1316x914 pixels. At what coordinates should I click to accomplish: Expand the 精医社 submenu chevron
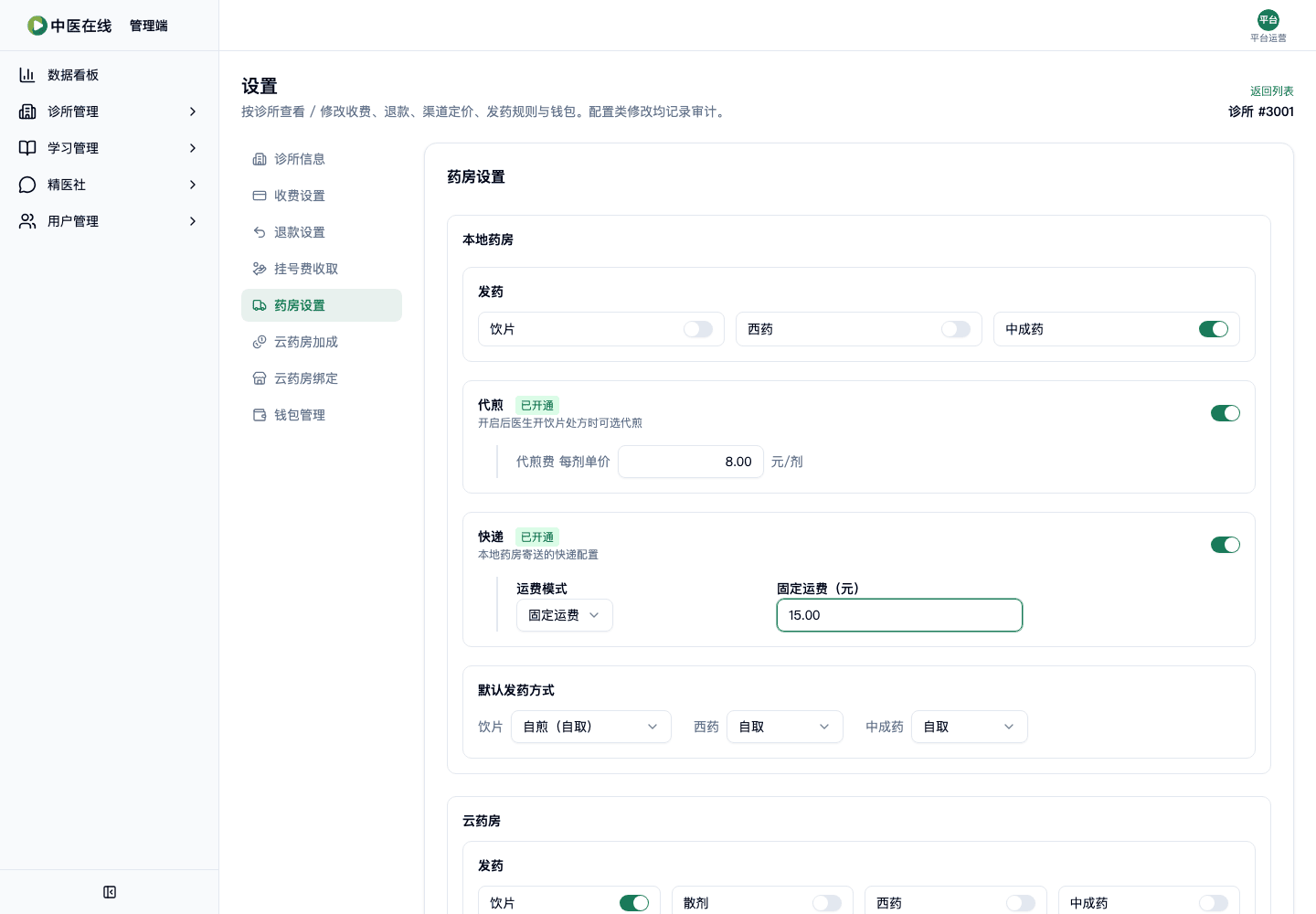[x=193, y=185]
